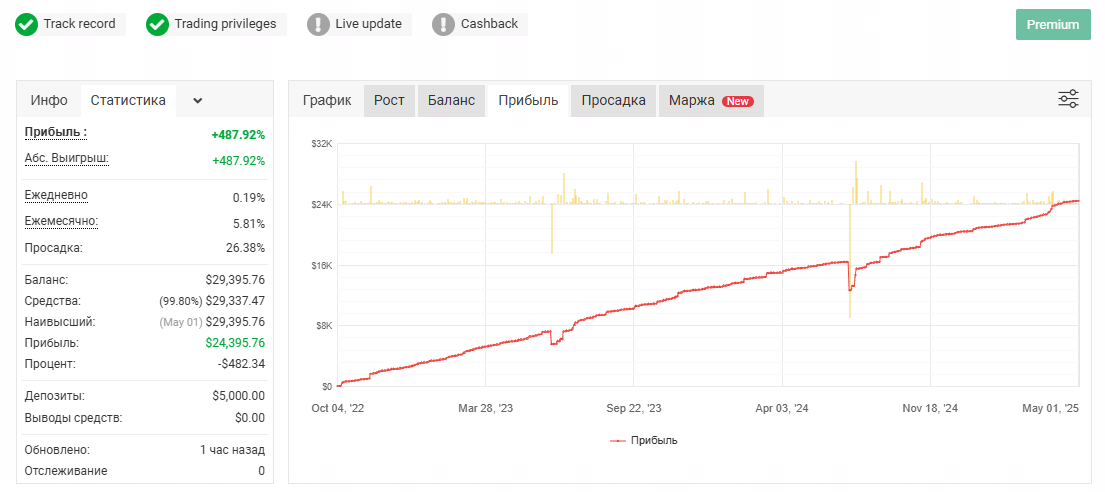Click the underlined Прибыль : statistic label
Screen dimensions: 1105x492
(x=56, y=133)
